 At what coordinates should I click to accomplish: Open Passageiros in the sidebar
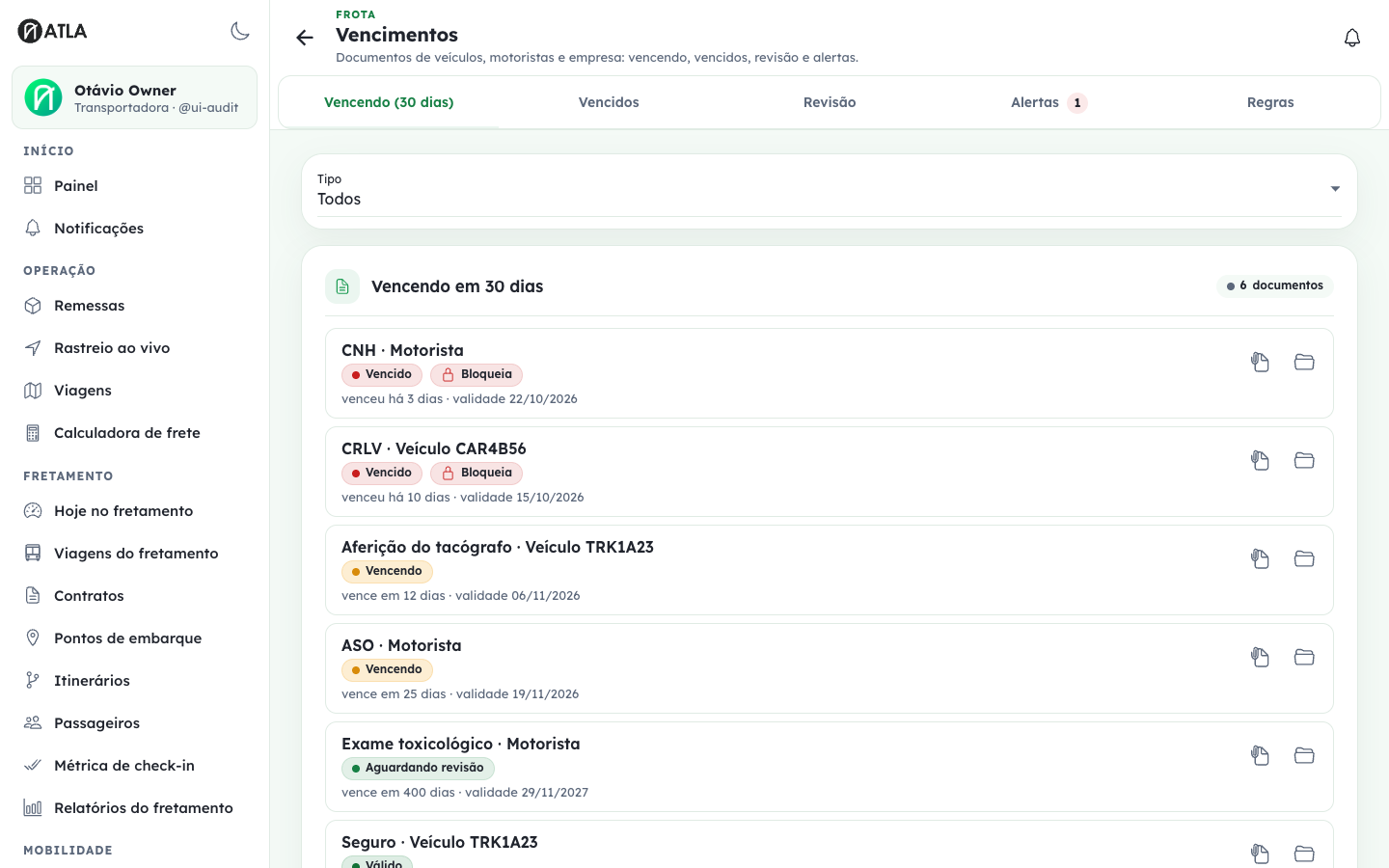coord(134,723)
